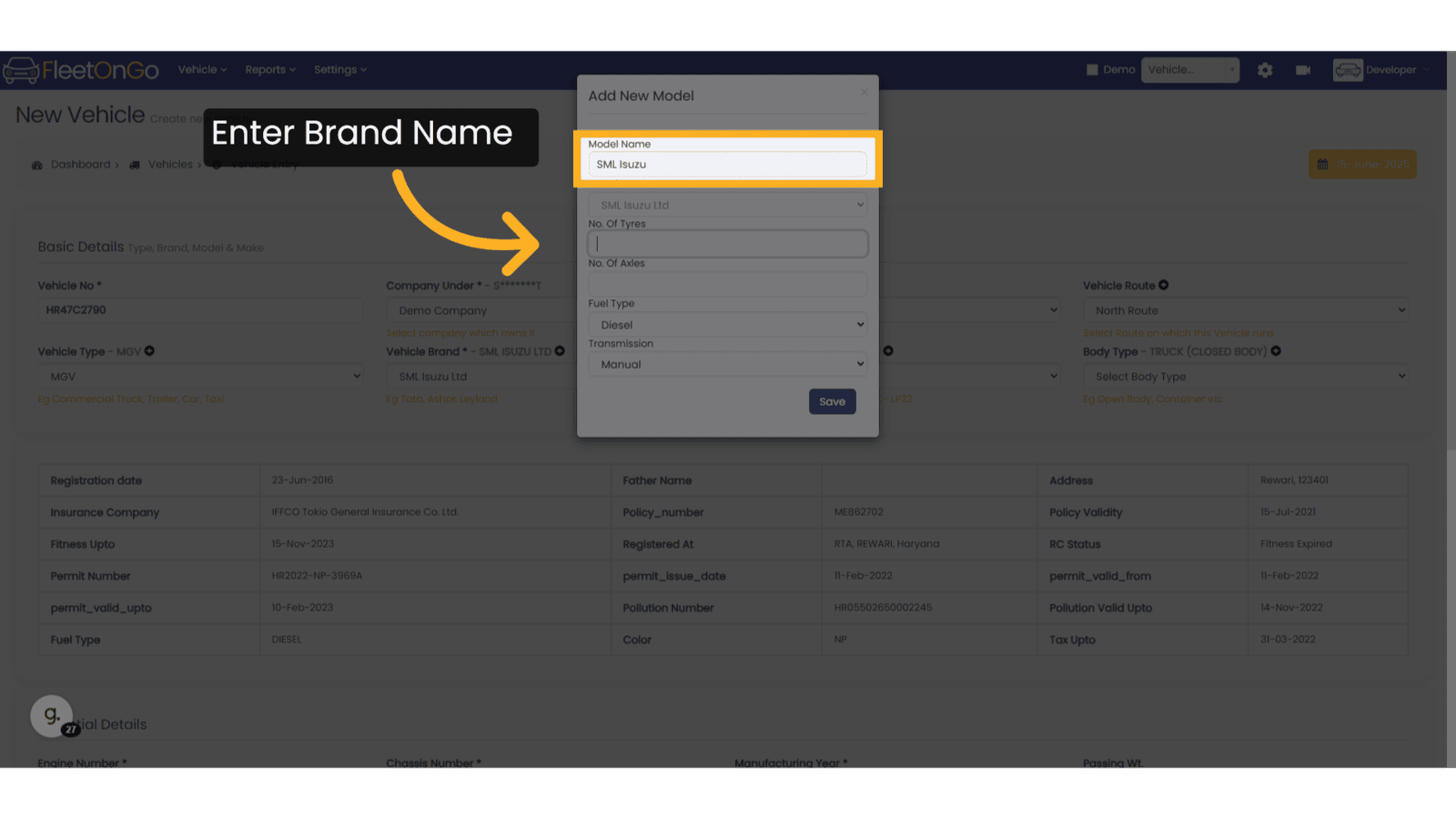Click the RC Status value Fitness Expired
Screen dimensions: 1456x819
1296,544
